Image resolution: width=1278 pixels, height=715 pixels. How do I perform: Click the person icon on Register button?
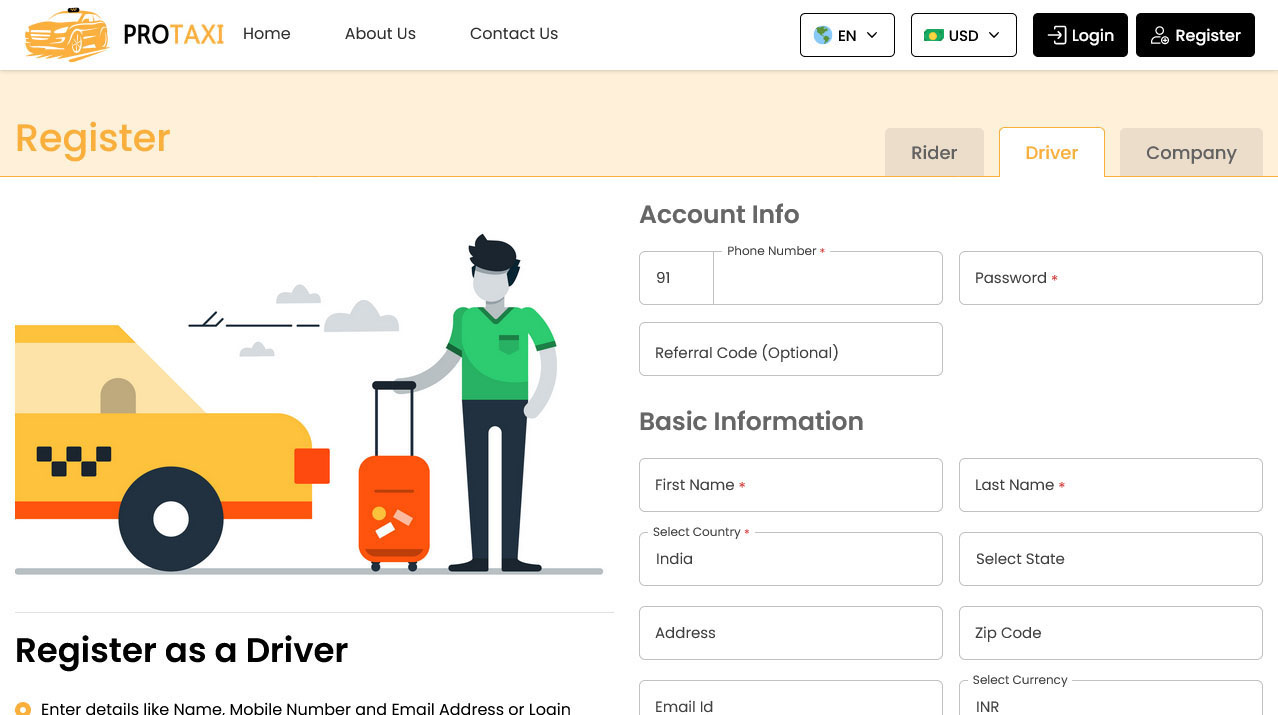point(1160,35)
